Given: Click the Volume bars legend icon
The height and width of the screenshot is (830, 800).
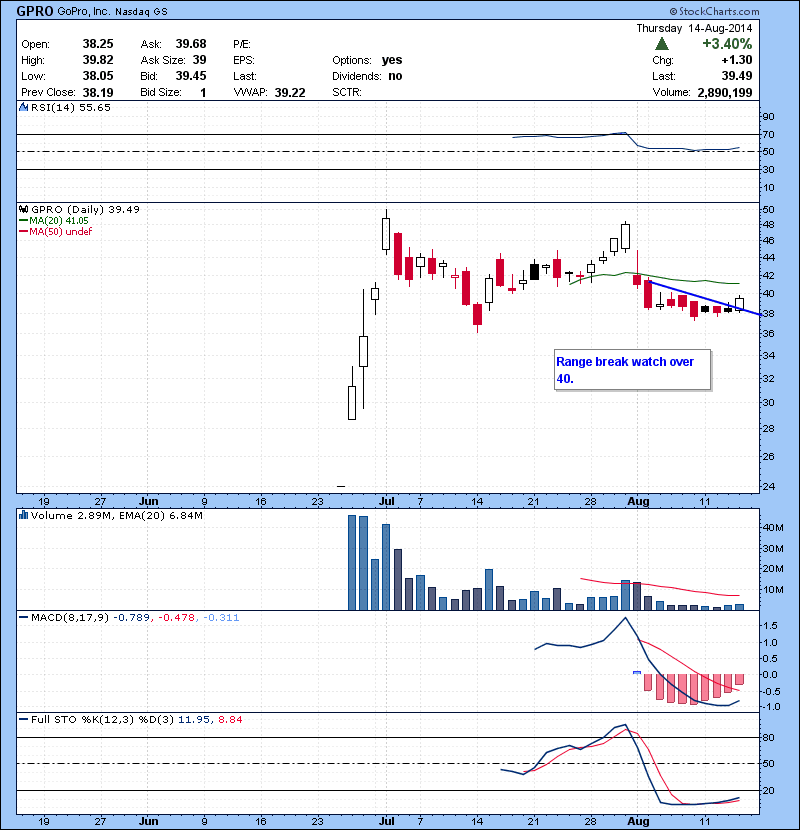Looking at the screenshot, I should tap(23, 515).
